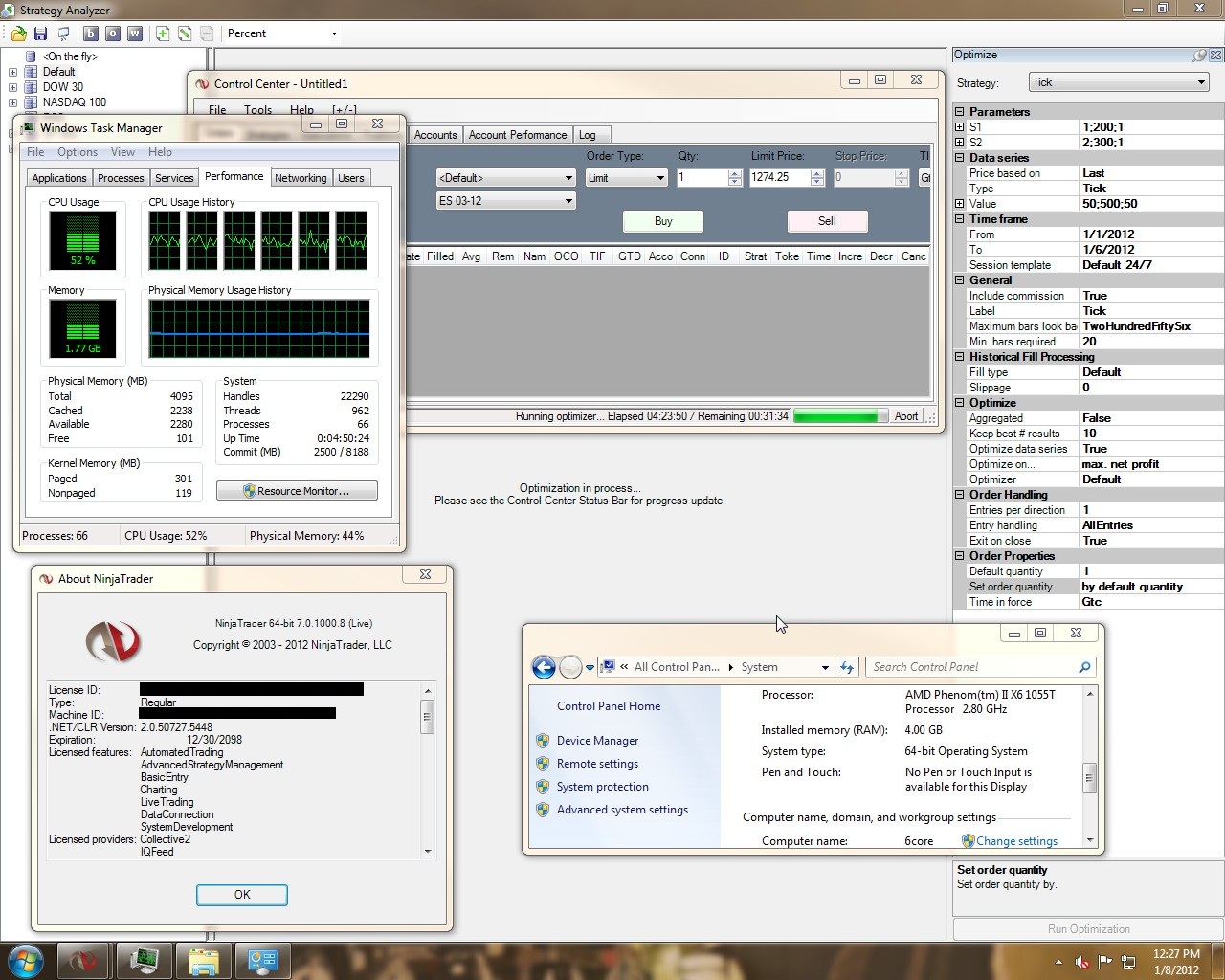Click the 'o' optimize toolbar button
Screen dimensions: 1225x980
click(x=113, y=33)
